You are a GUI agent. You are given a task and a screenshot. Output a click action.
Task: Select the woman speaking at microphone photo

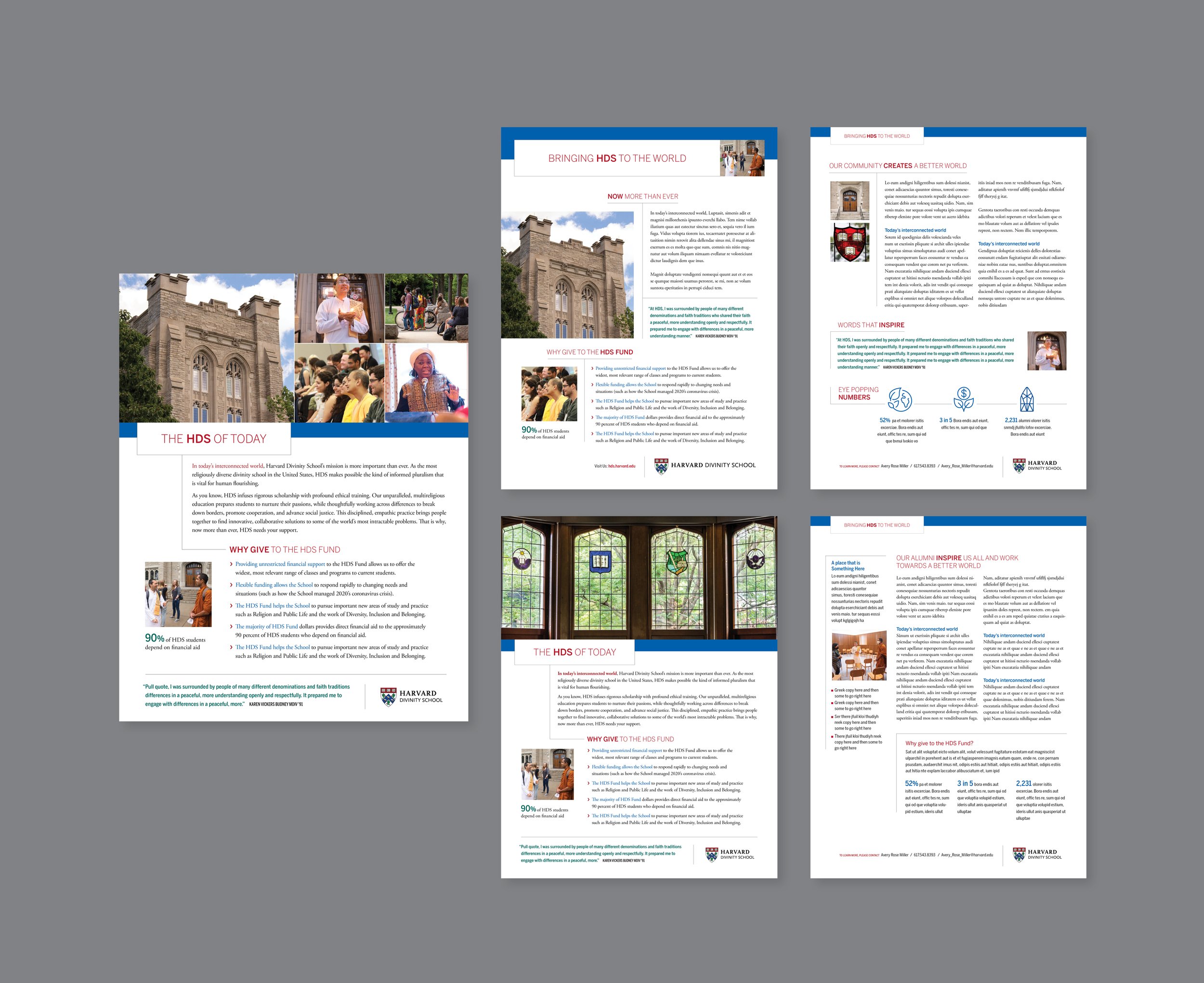pos(427,383)
